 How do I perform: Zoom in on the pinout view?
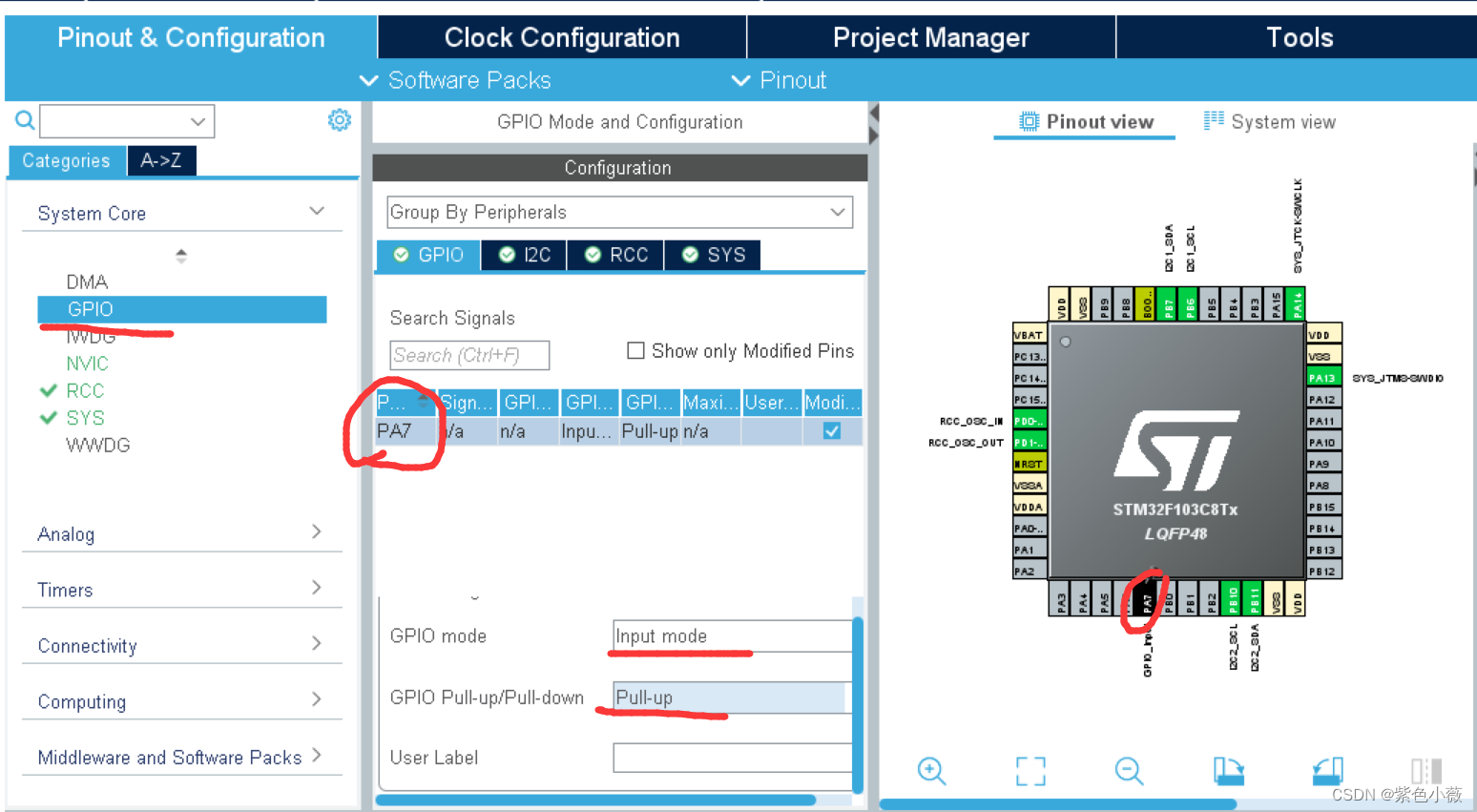click(931, 770)
